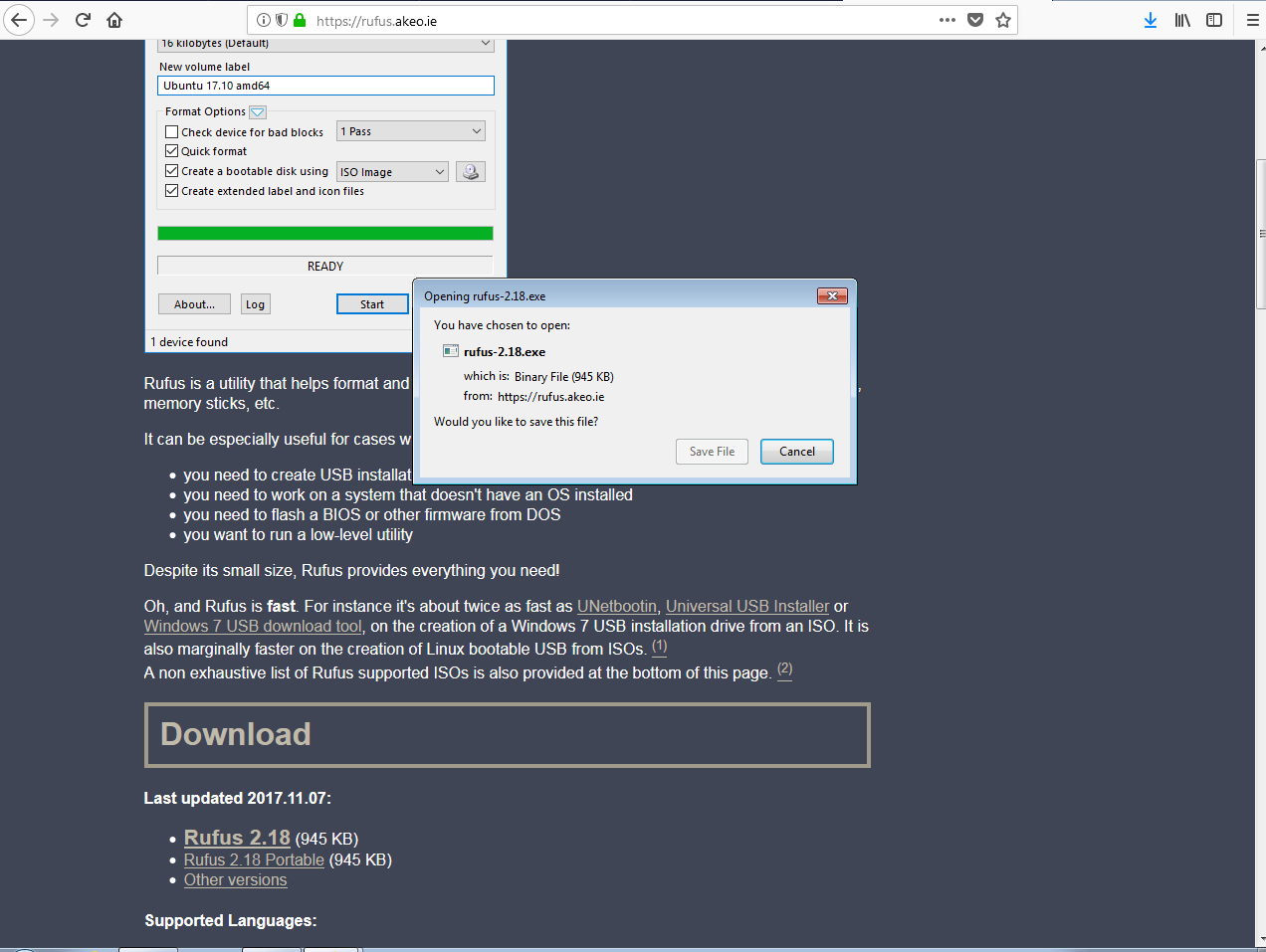
Task: Open the 1 Pass dropdown
Action: 411,131
